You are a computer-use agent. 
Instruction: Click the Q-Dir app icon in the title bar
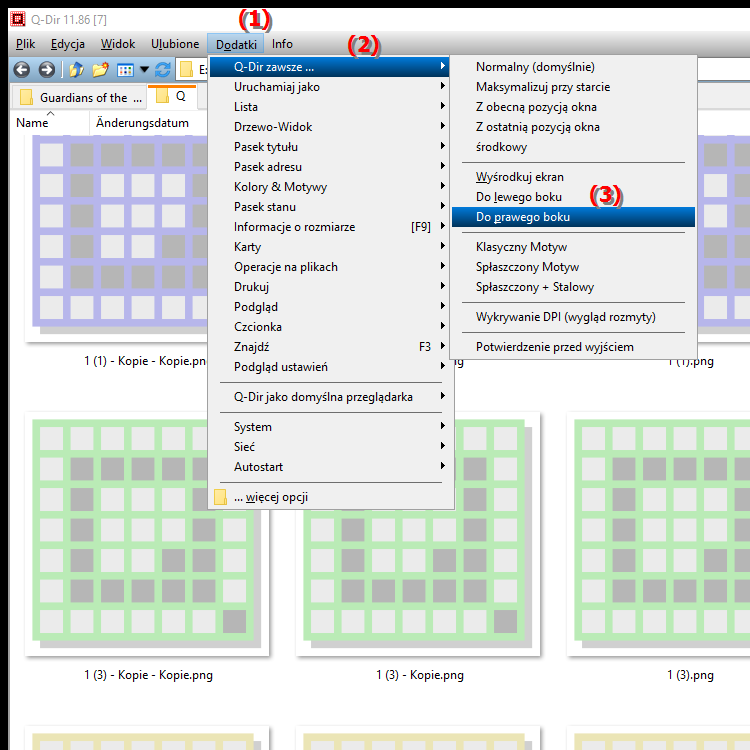click(18, 20)
